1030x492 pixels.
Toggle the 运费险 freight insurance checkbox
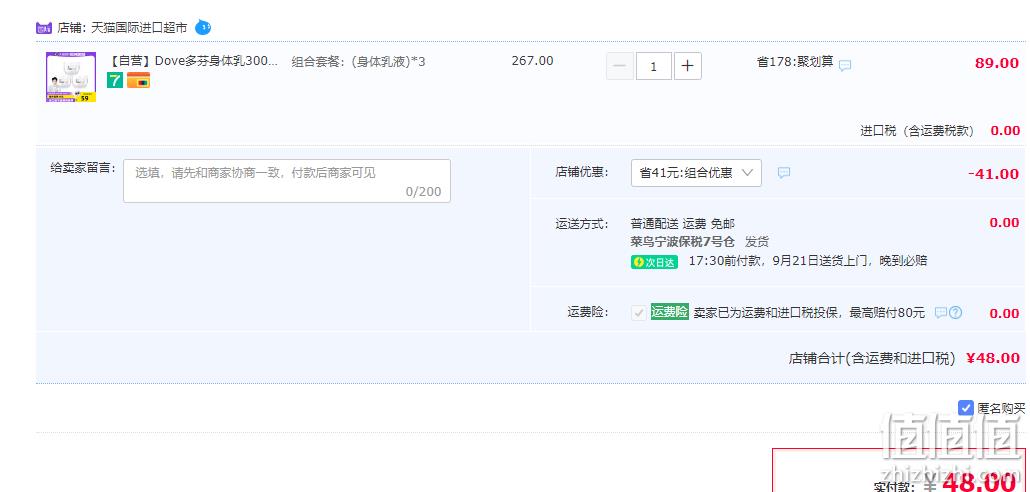[638, 313]
